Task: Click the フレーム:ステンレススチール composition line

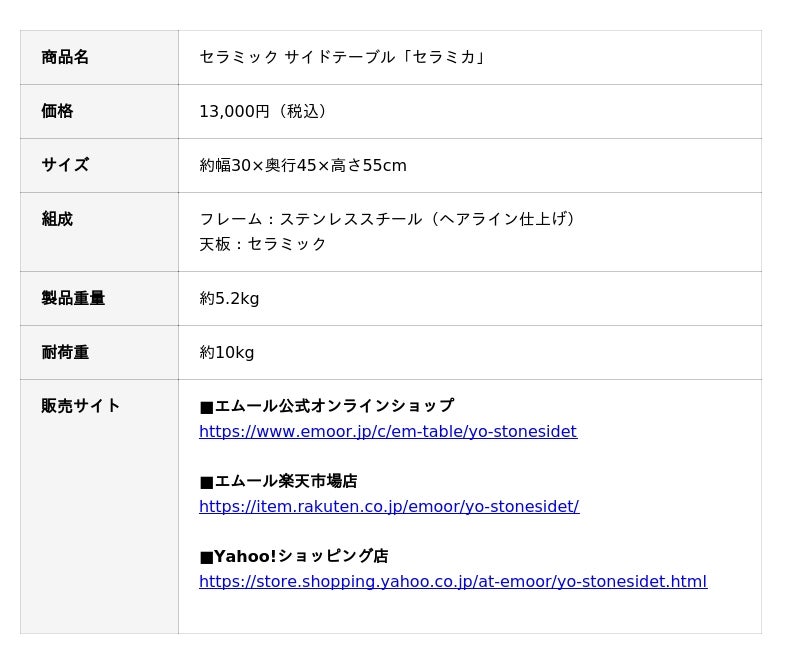Action: tap(389, 219)
